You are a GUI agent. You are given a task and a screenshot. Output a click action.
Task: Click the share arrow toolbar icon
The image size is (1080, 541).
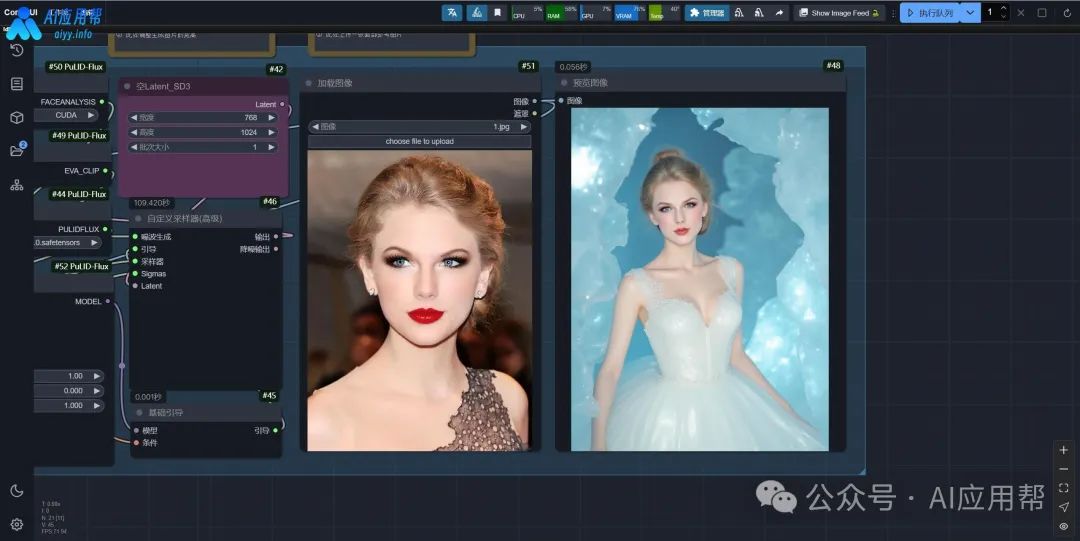click(x=779, y=12)
